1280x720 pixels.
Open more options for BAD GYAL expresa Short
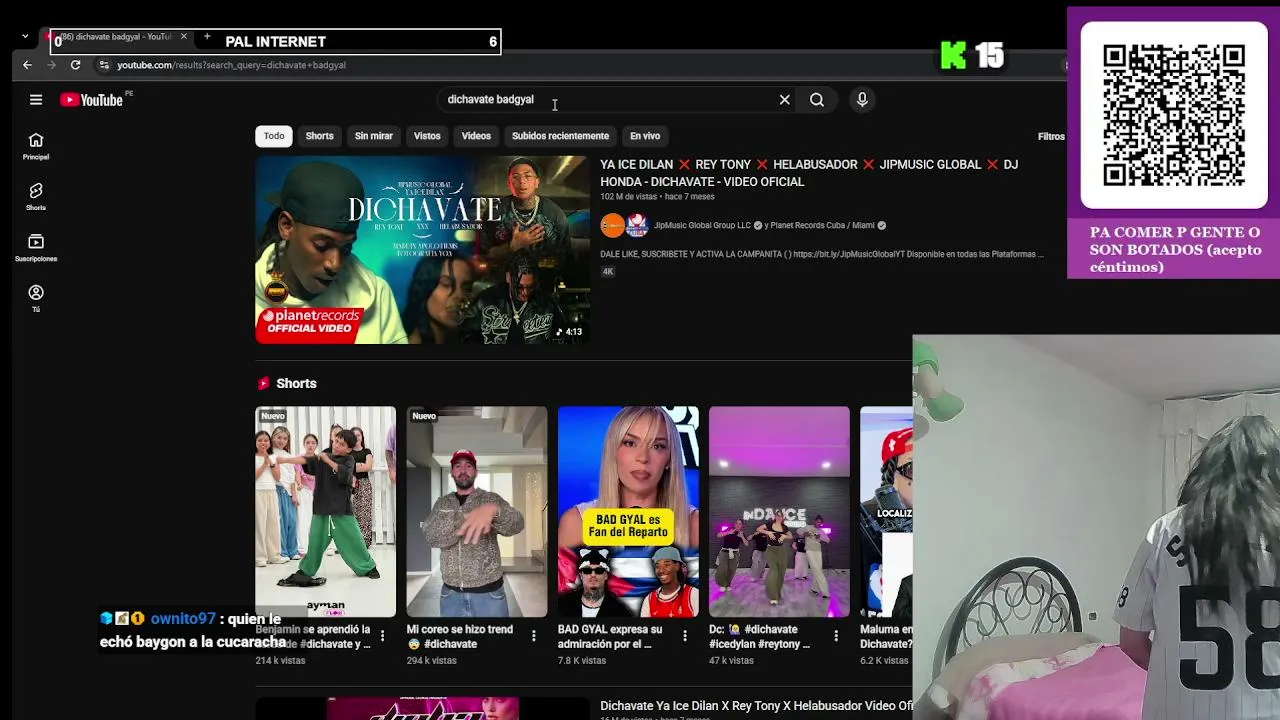point(685,636)
